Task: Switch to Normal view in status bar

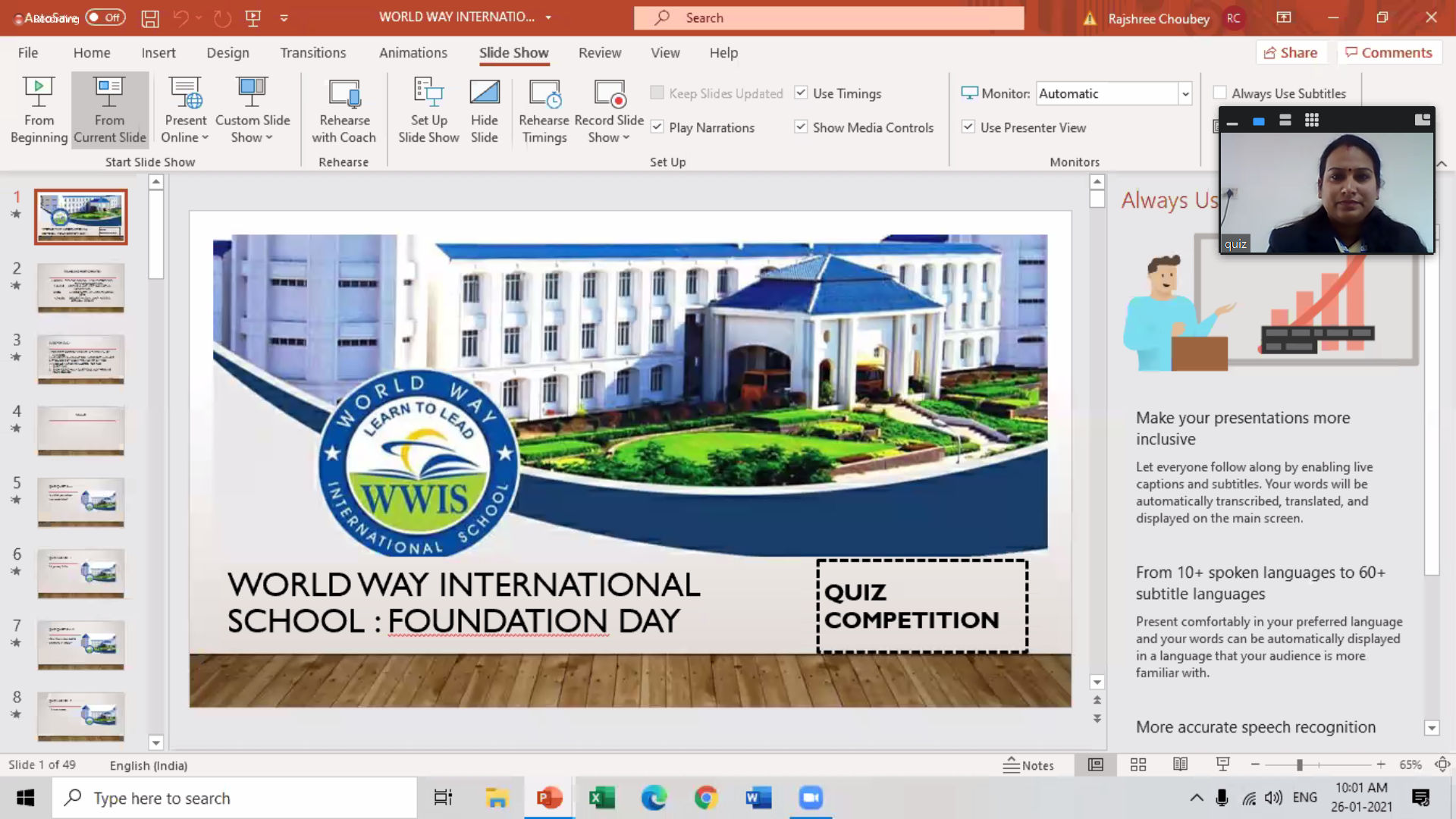Action: (x=1096, y=764)
